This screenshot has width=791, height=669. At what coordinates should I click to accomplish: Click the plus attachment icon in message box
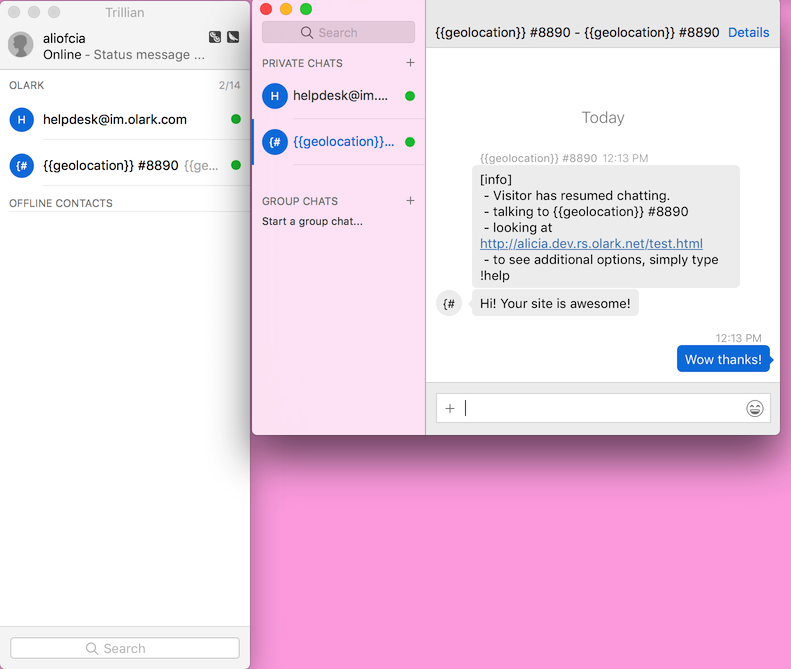pos(450,408)
